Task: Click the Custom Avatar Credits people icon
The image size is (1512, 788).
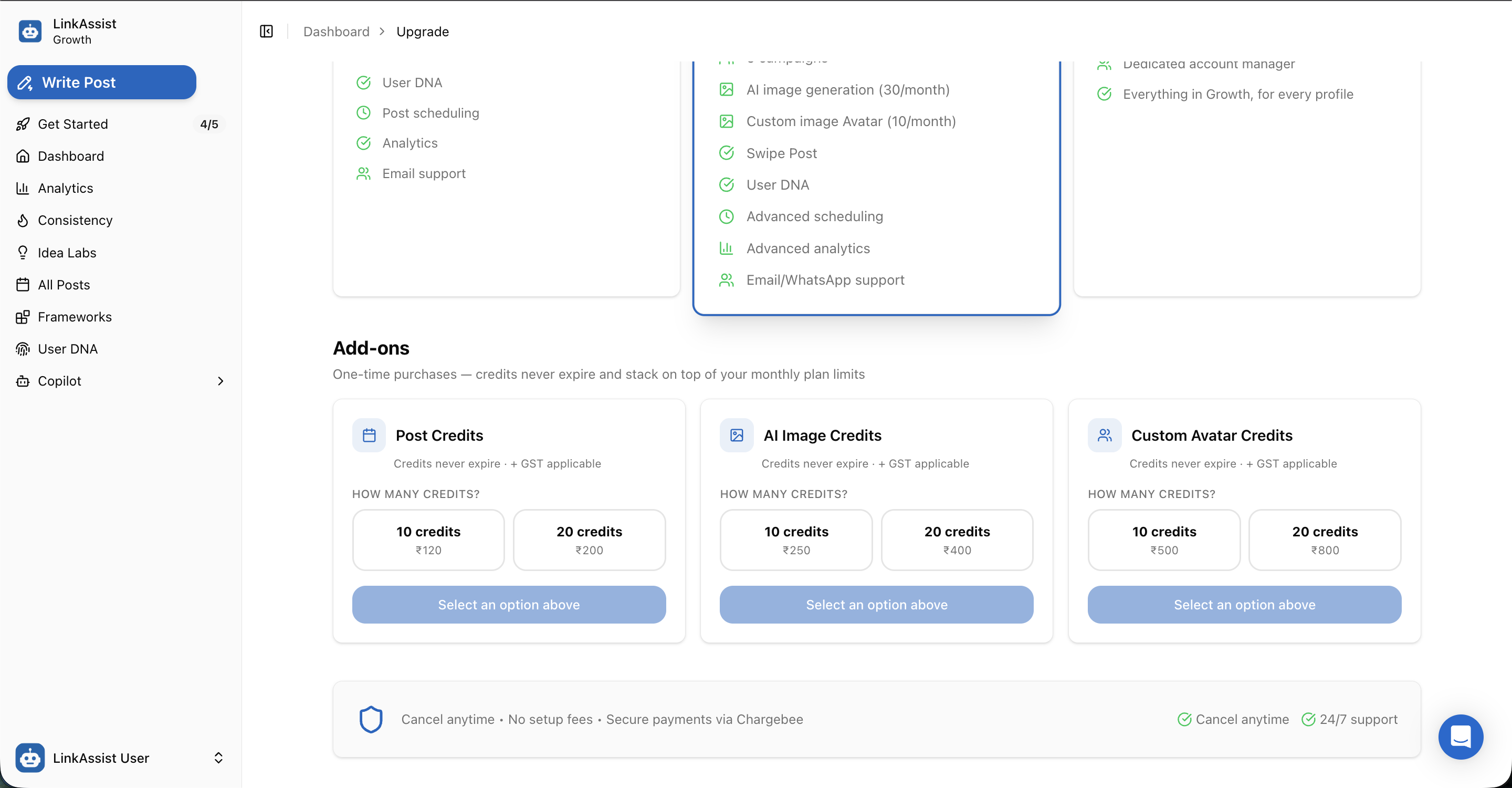Action: (1105, 435)
